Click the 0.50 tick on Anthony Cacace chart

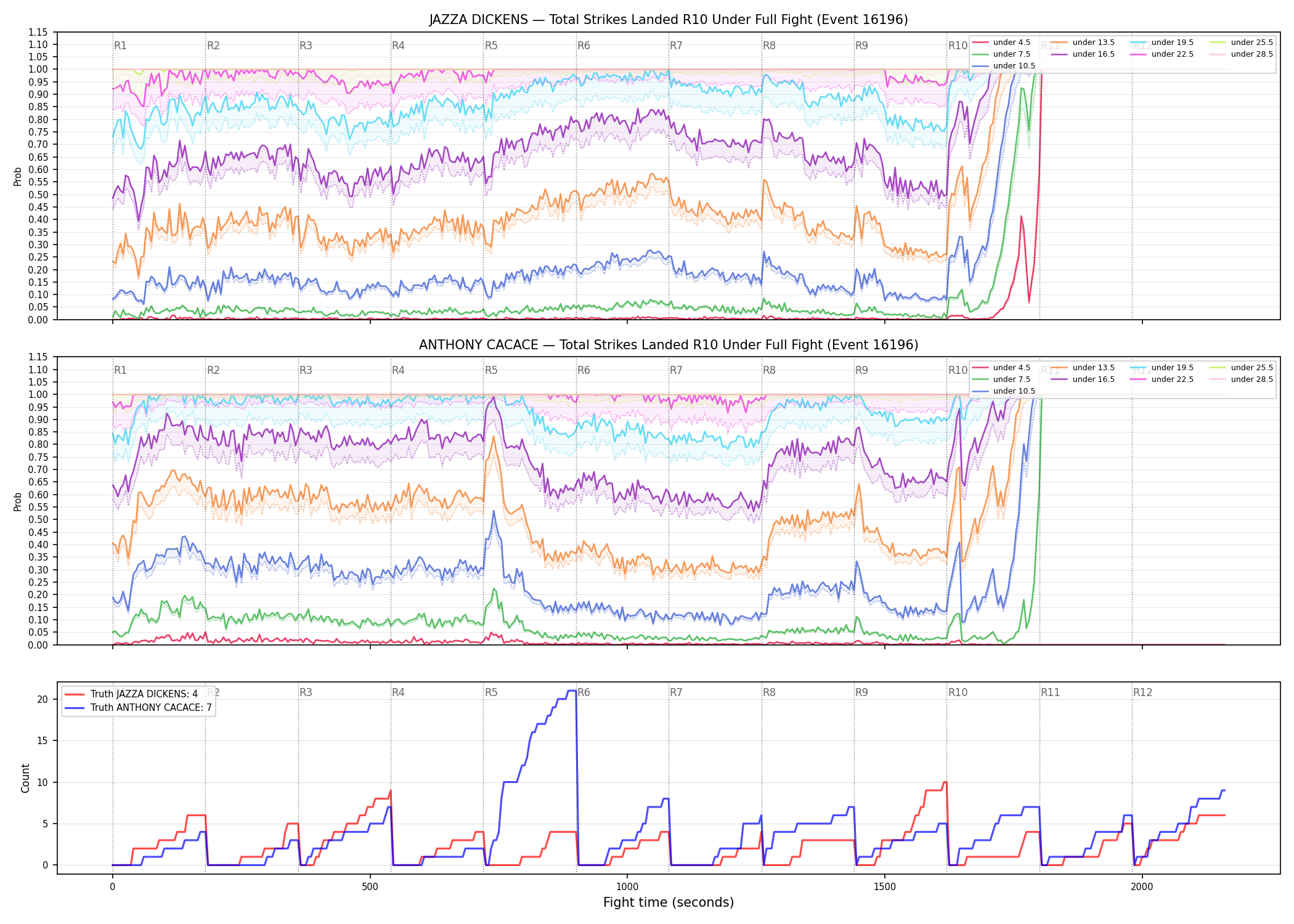tap(38, 520)
